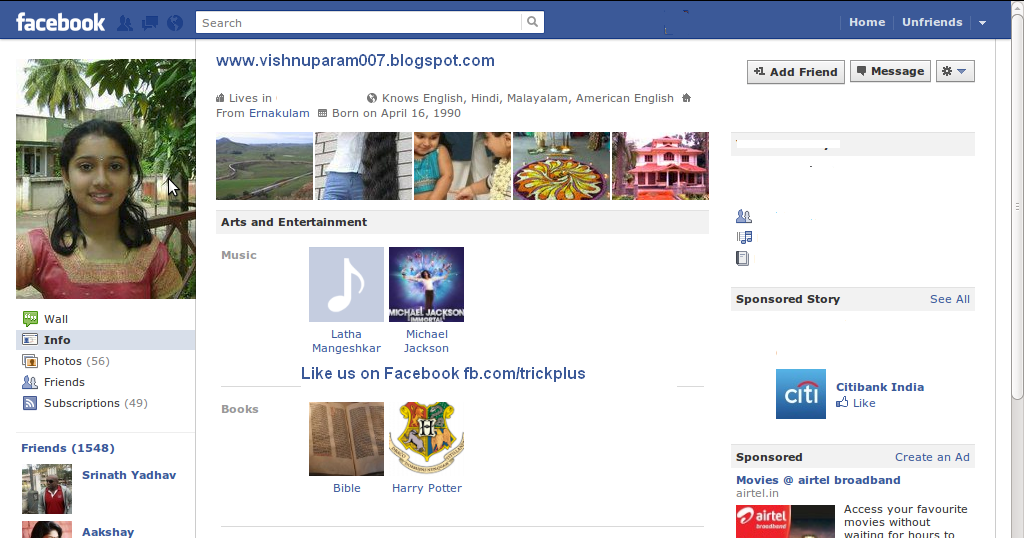Open Harry Potter page link
Viewport: 1024px width, 538px height.
click(426, 488)
